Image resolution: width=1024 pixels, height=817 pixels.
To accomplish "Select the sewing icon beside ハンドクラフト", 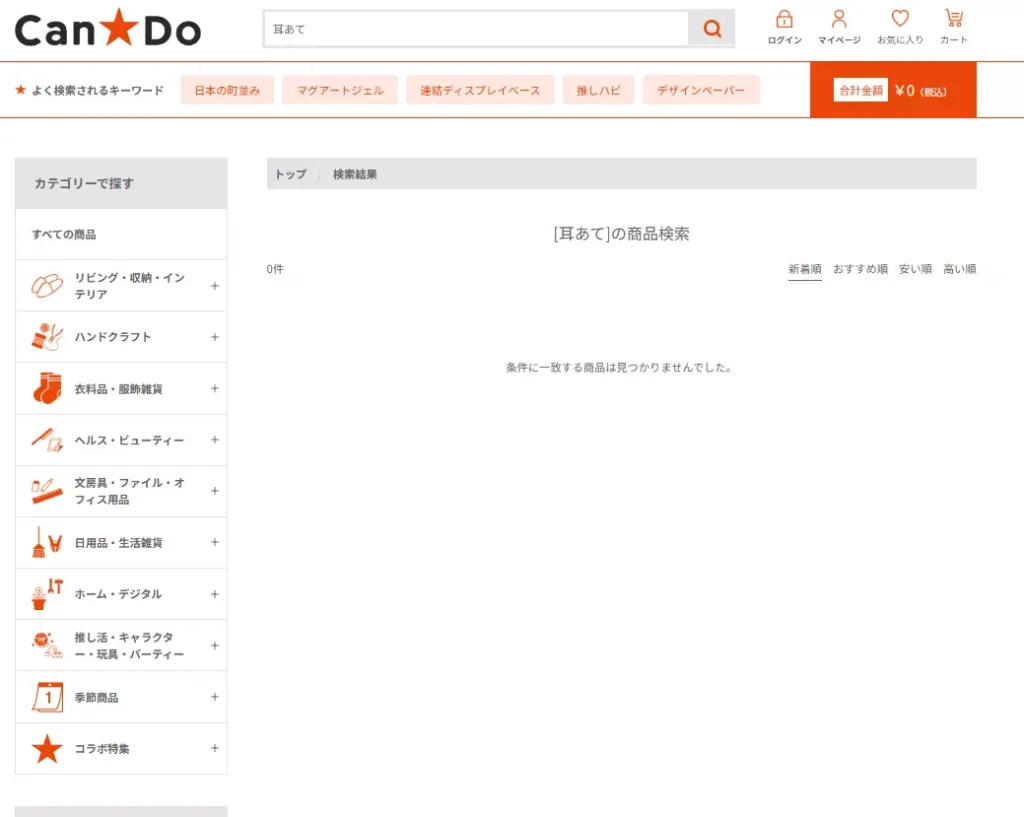I will tap(45, 336).
